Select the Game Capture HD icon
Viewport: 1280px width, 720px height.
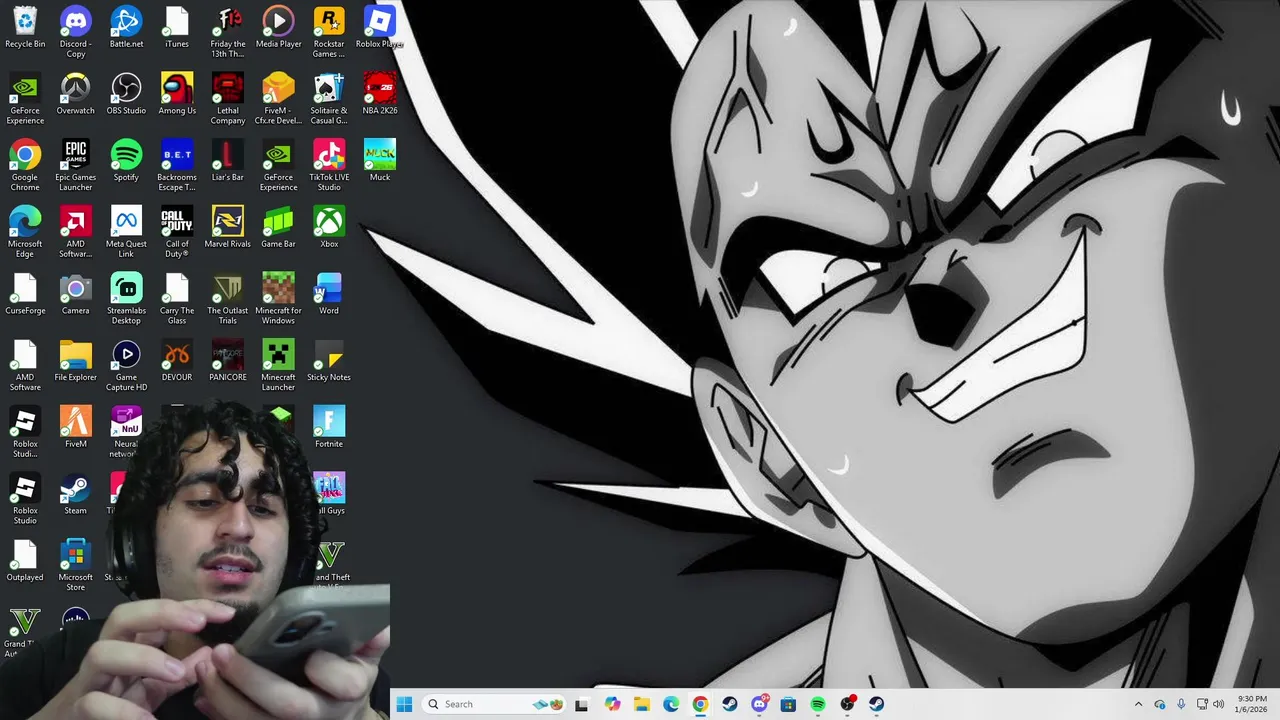coord(126,366)
